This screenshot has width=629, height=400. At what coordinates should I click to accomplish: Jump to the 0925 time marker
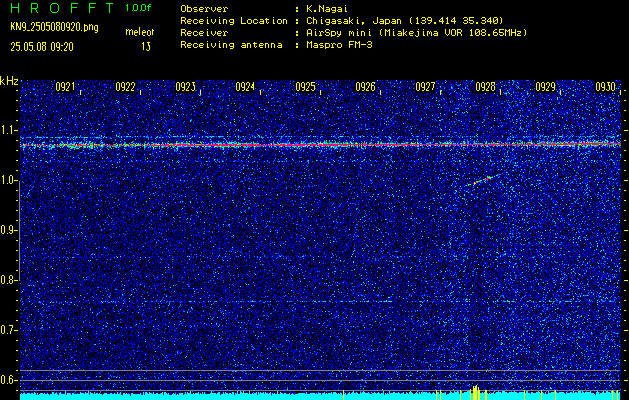tap(305, 87)
